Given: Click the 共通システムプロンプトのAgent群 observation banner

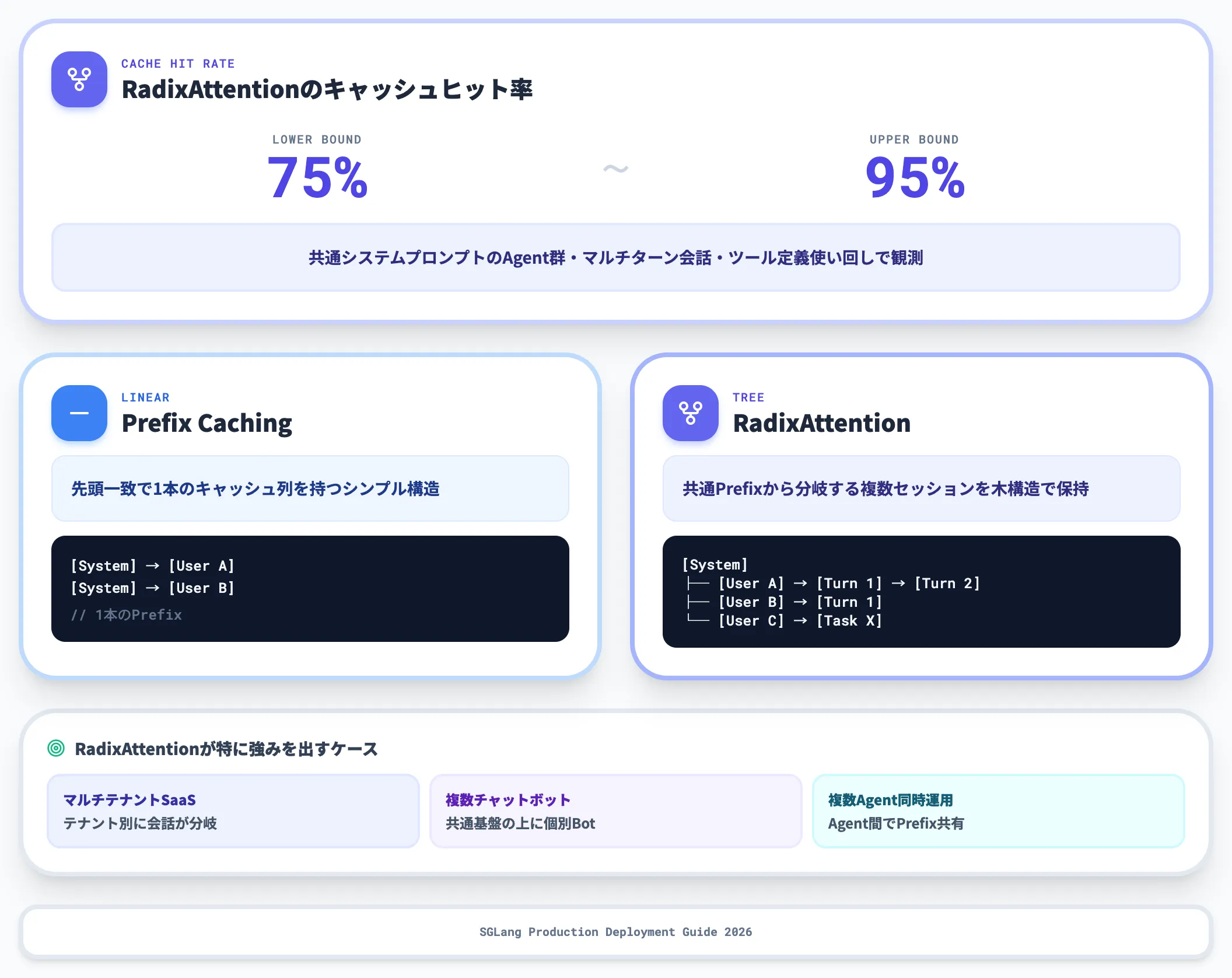Looking at the screenshot, I should [616, 257].
